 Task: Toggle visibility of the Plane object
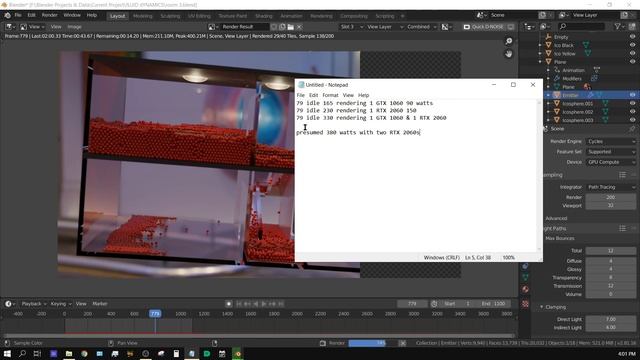(632, 62)
